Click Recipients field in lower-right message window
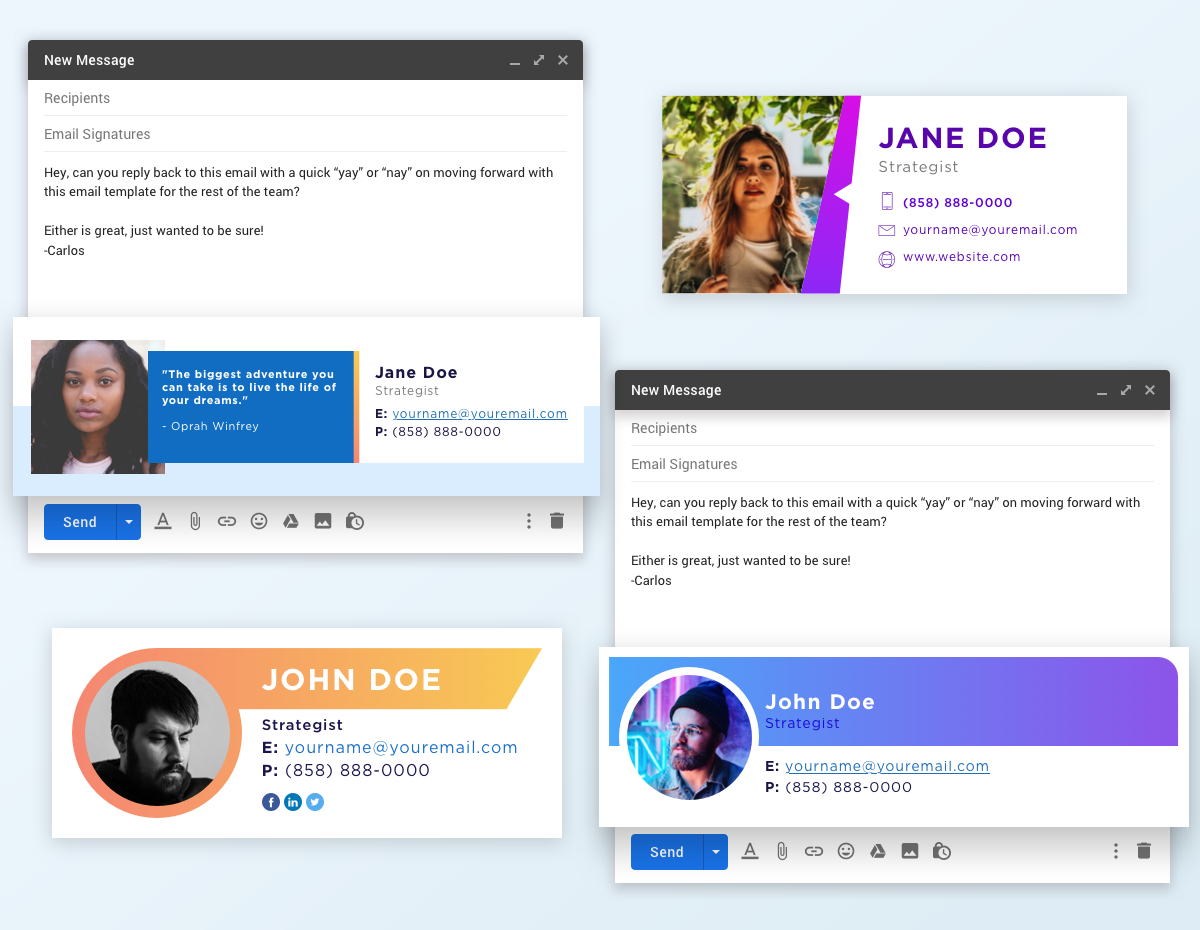Image resolution: width=1200 pixels, height=930 pixels. pyautogui.click(x=892, y=428)
